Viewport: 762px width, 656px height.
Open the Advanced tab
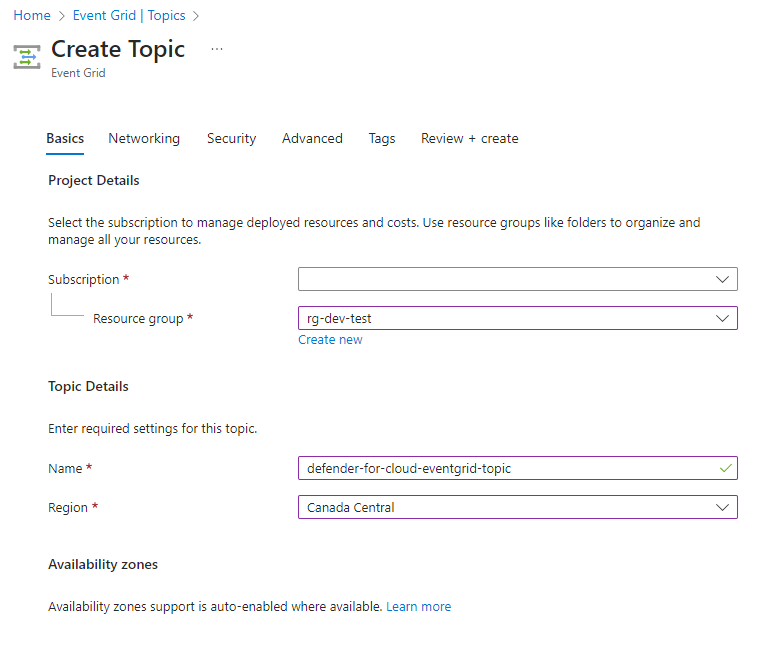tap(312, 138)
